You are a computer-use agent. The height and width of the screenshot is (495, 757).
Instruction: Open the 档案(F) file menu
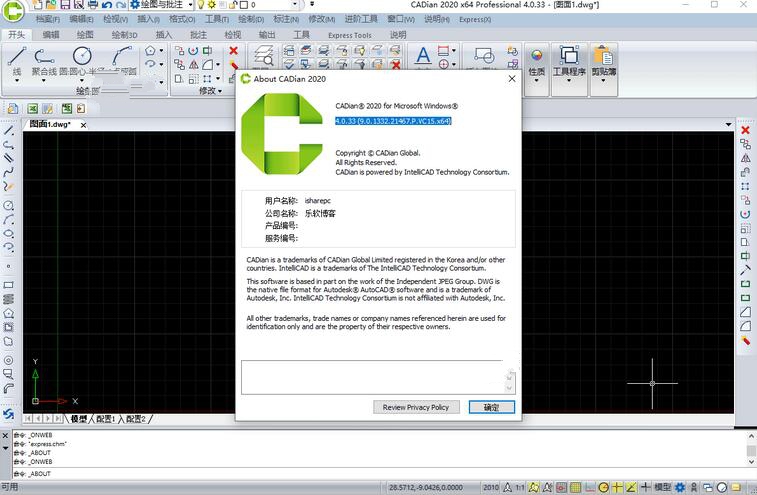(x=48, y=19)
